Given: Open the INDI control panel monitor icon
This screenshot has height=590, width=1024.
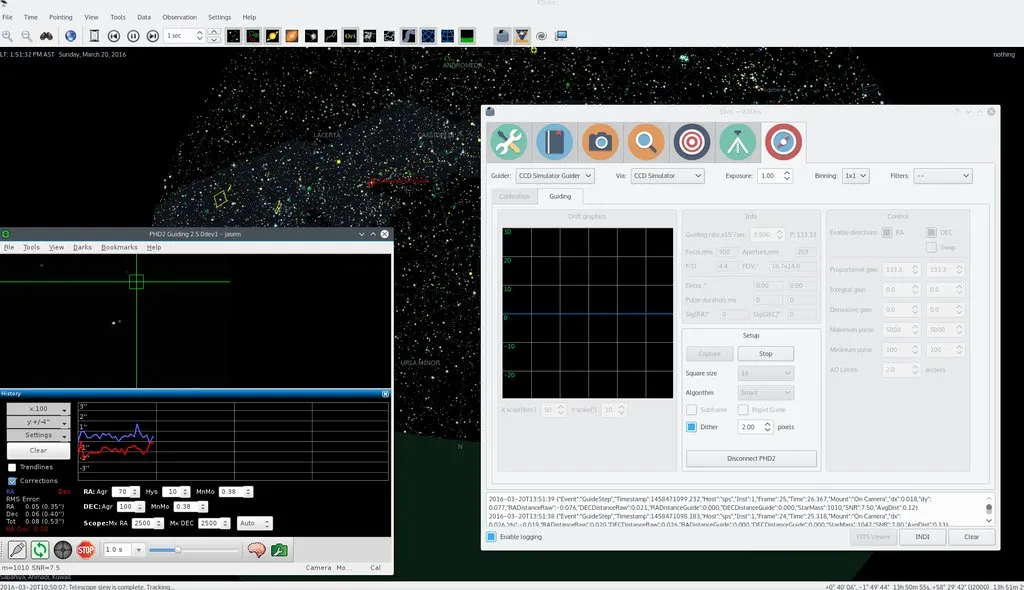Looking at the screenshot, I should pos(561,36).
